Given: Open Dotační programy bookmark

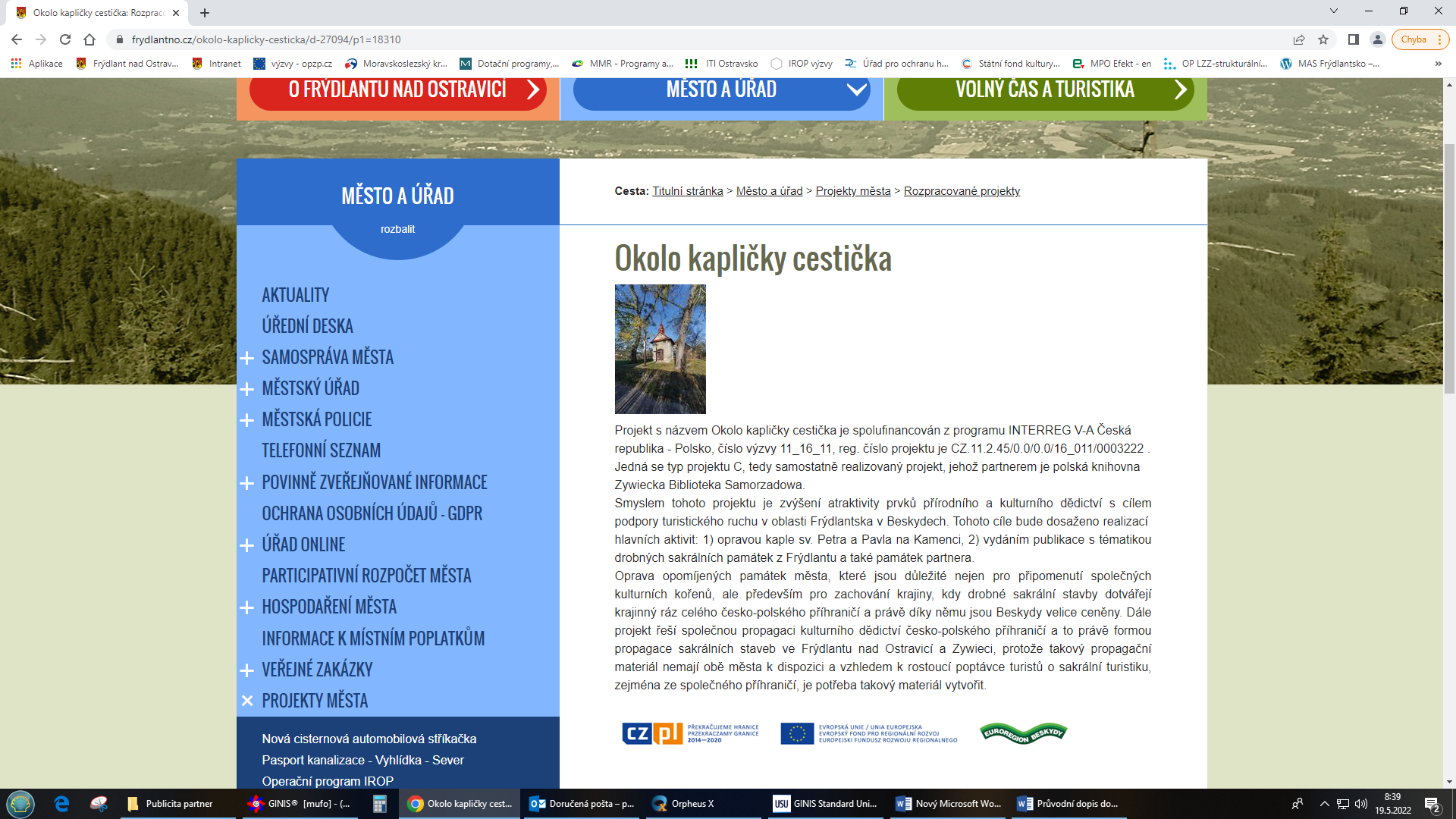Looking at the screenshot, I should tap(510, 64).
